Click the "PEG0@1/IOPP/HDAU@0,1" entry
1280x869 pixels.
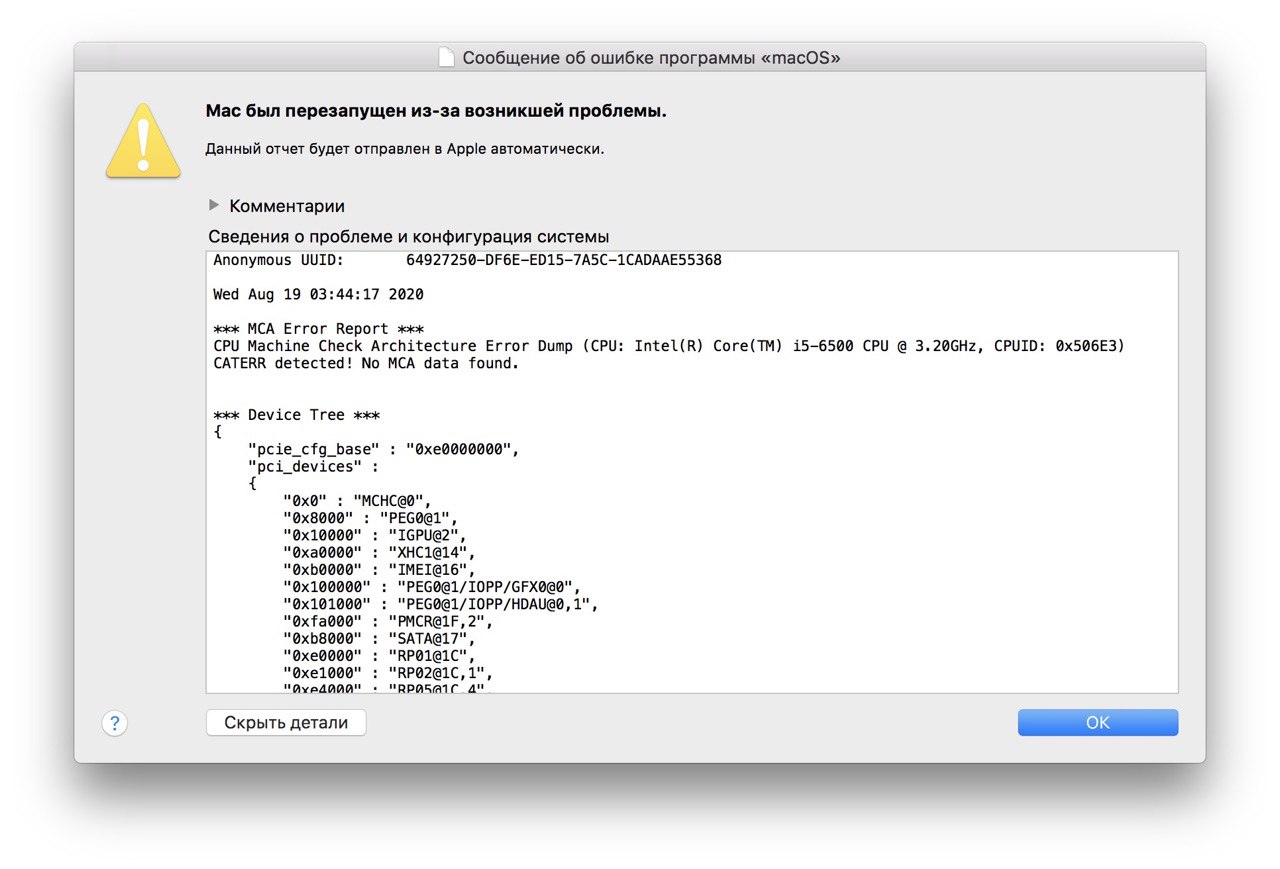pos(441,604)
